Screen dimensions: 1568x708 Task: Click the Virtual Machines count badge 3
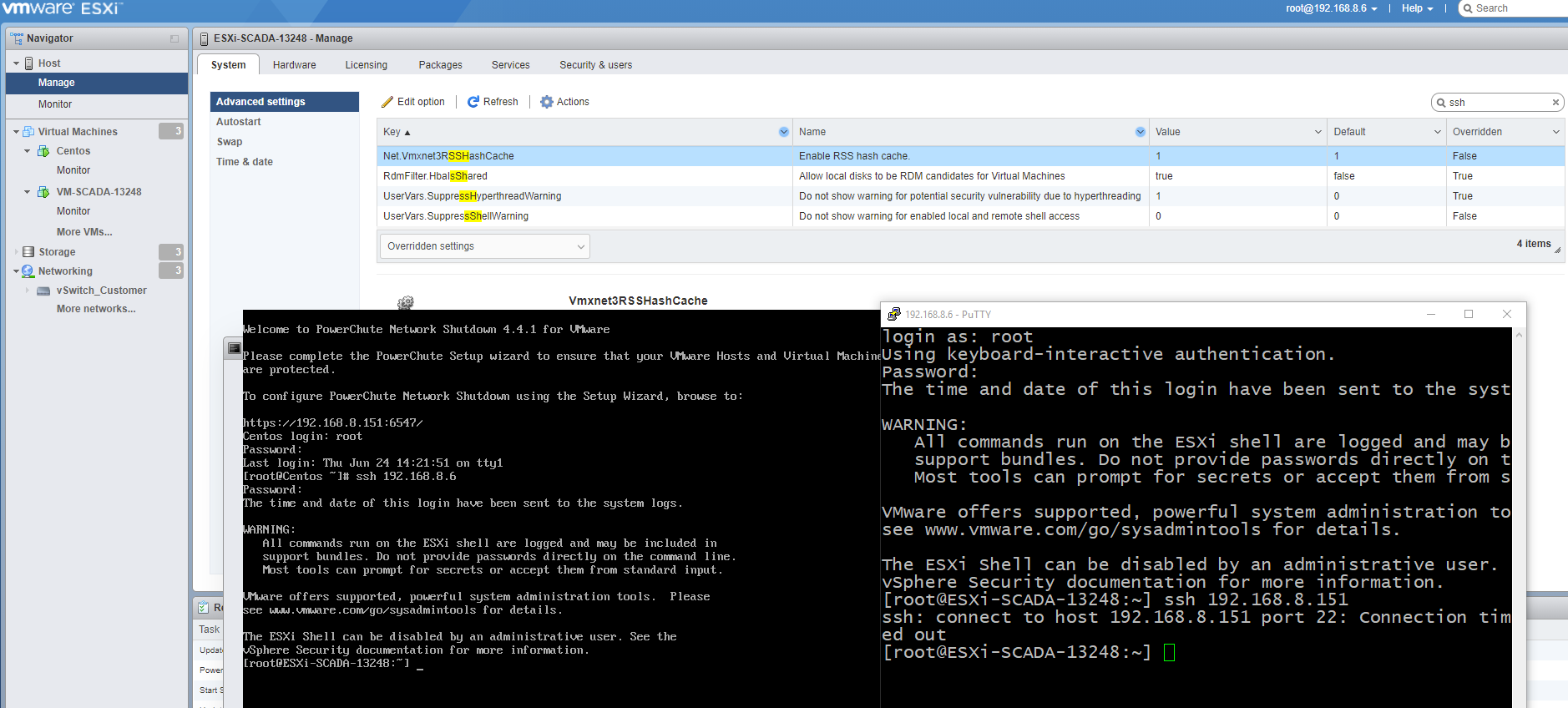[x=171, y=131]
